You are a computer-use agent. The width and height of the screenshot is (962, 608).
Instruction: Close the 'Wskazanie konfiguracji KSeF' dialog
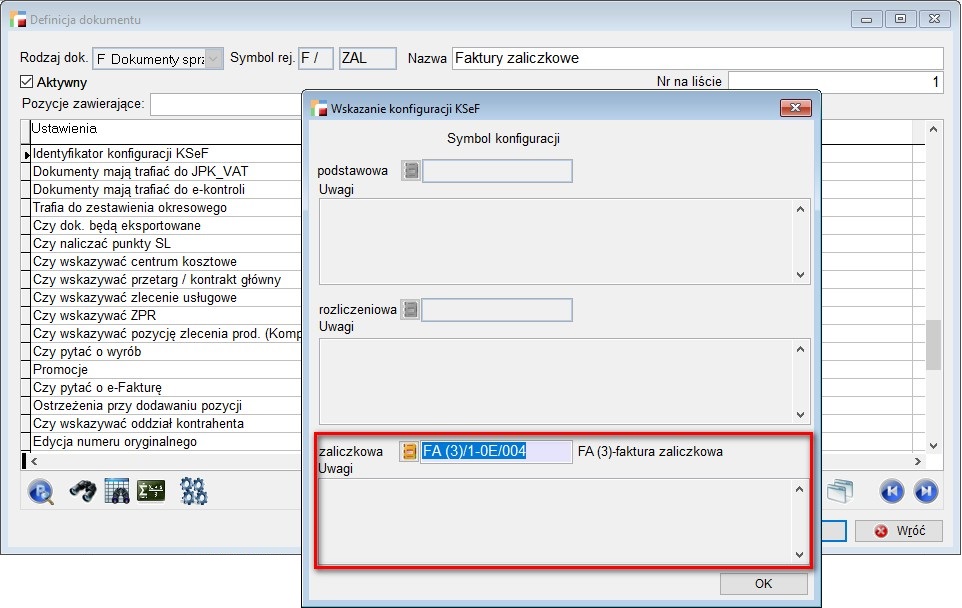pos(795,108)
